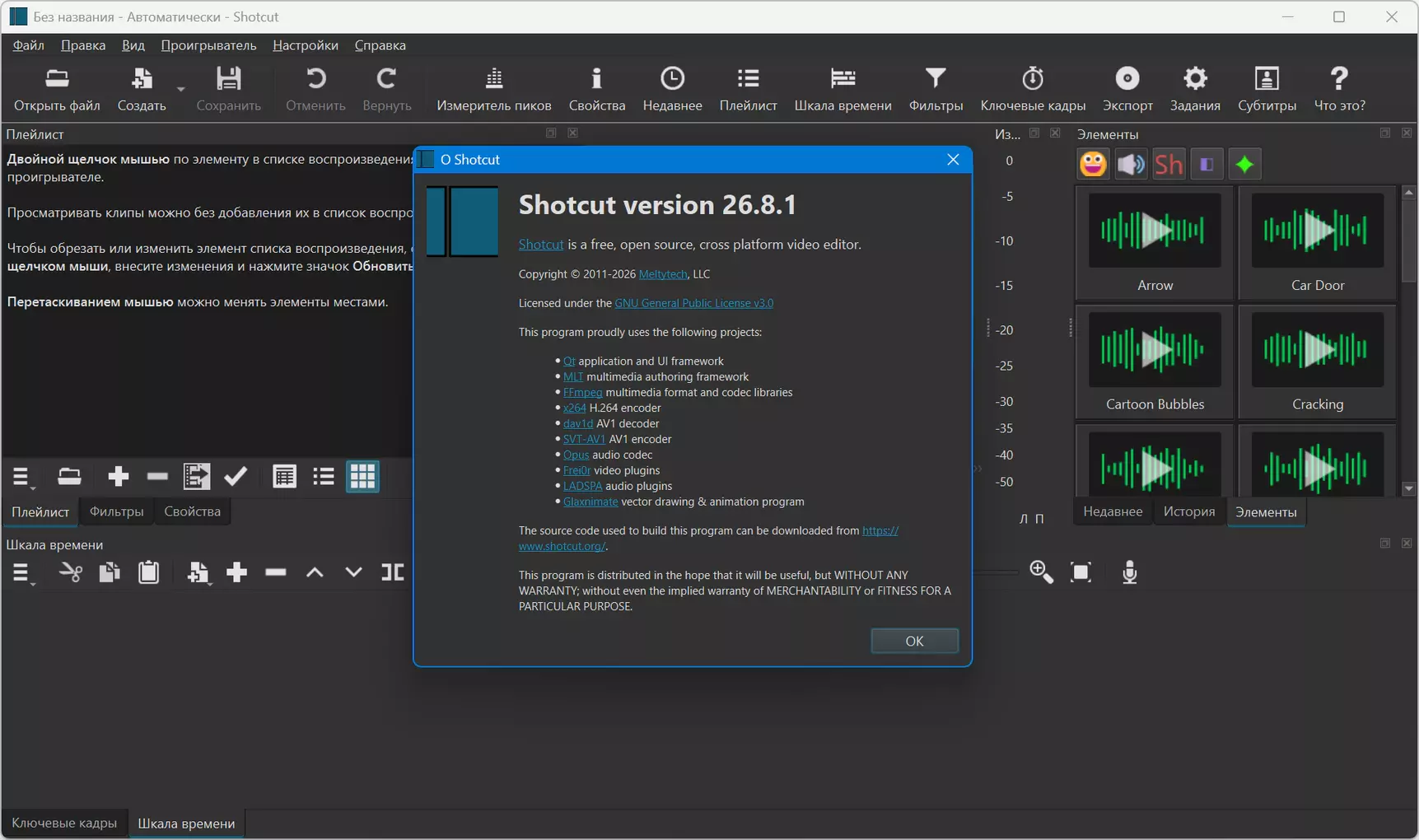1419x840 pixels.
Task: Click the Вернуть redo icon
Action: [386, 88]
